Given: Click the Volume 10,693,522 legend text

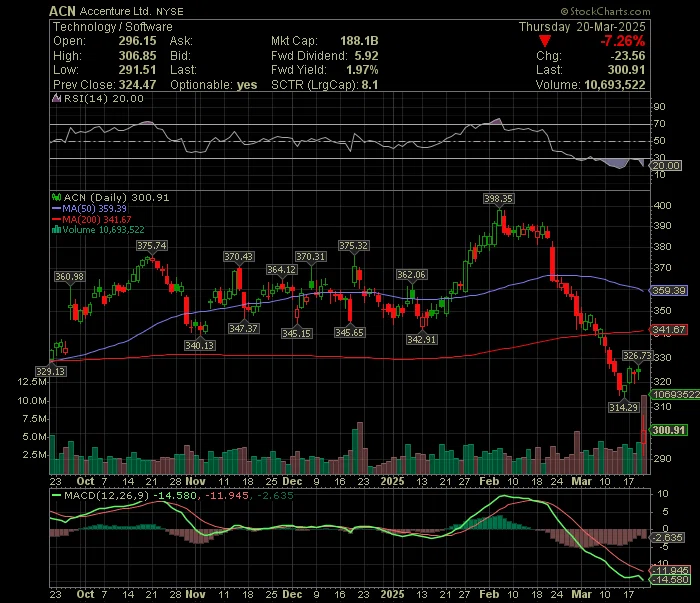Looking at the screenshot, I should 103,230.
